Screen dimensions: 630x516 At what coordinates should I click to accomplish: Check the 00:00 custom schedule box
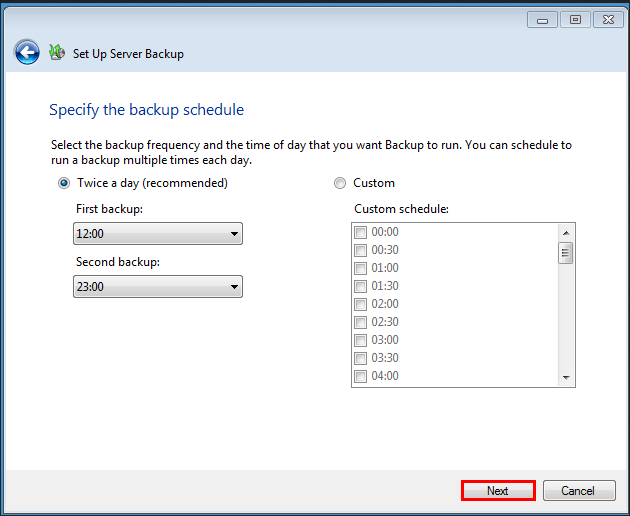click(361, 232)
